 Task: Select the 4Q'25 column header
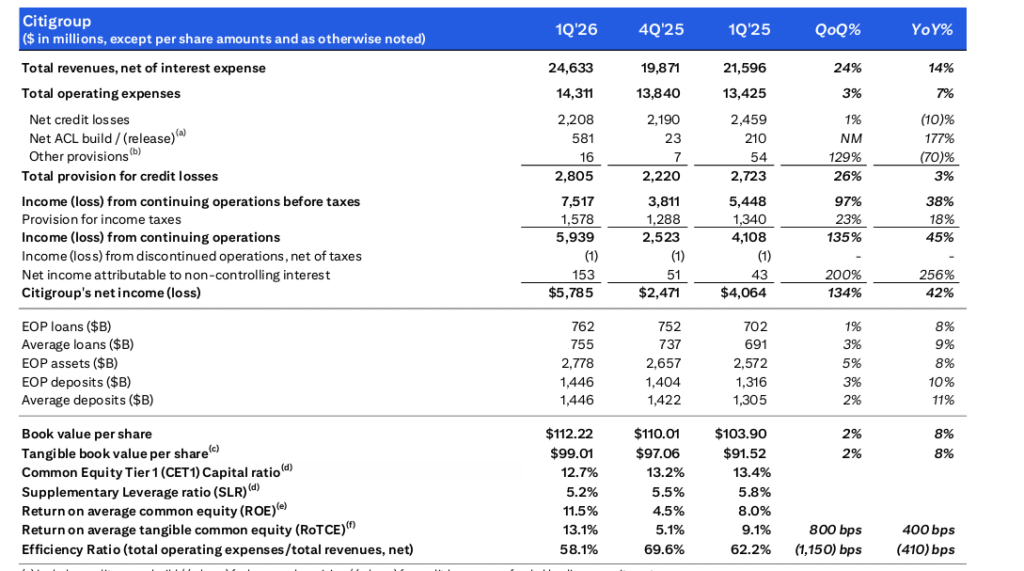(662, 29)
